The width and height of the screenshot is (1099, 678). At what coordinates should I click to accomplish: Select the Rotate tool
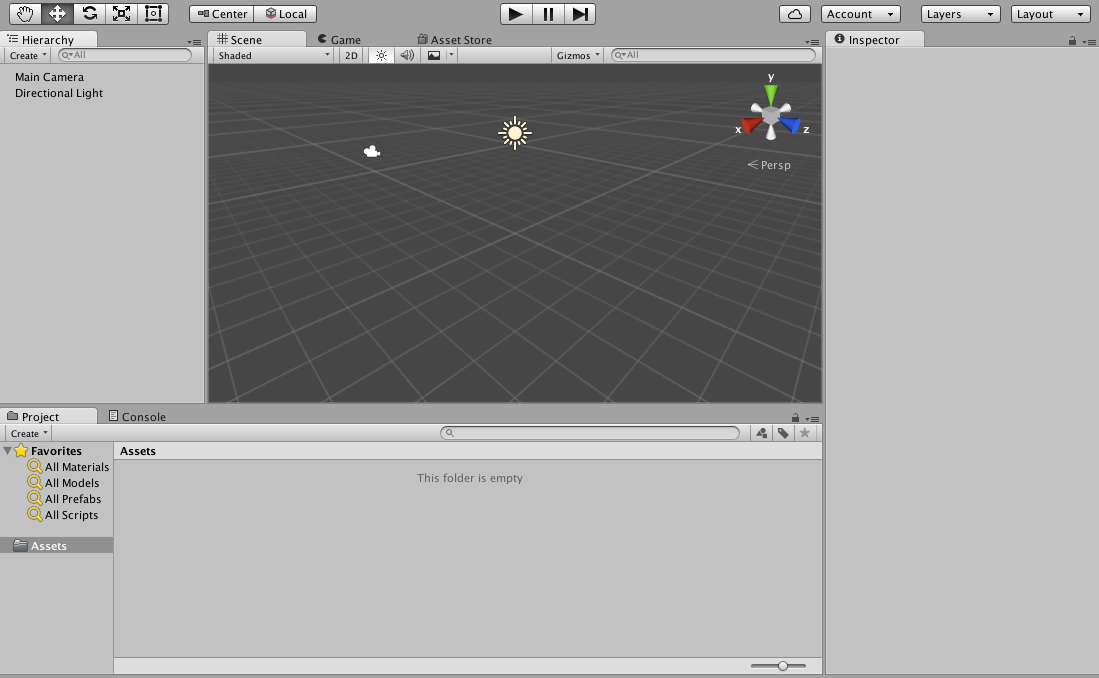(90, 14)
